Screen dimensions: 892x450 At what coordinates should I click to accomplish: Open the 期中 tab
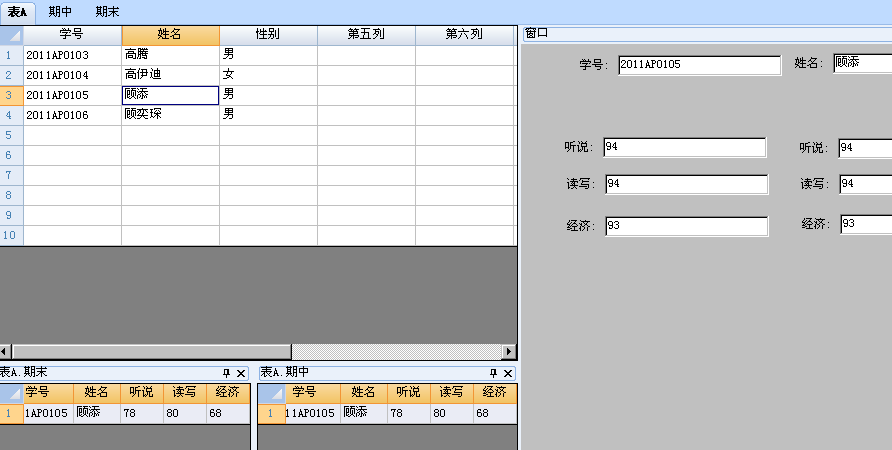[x=60, y=11]
